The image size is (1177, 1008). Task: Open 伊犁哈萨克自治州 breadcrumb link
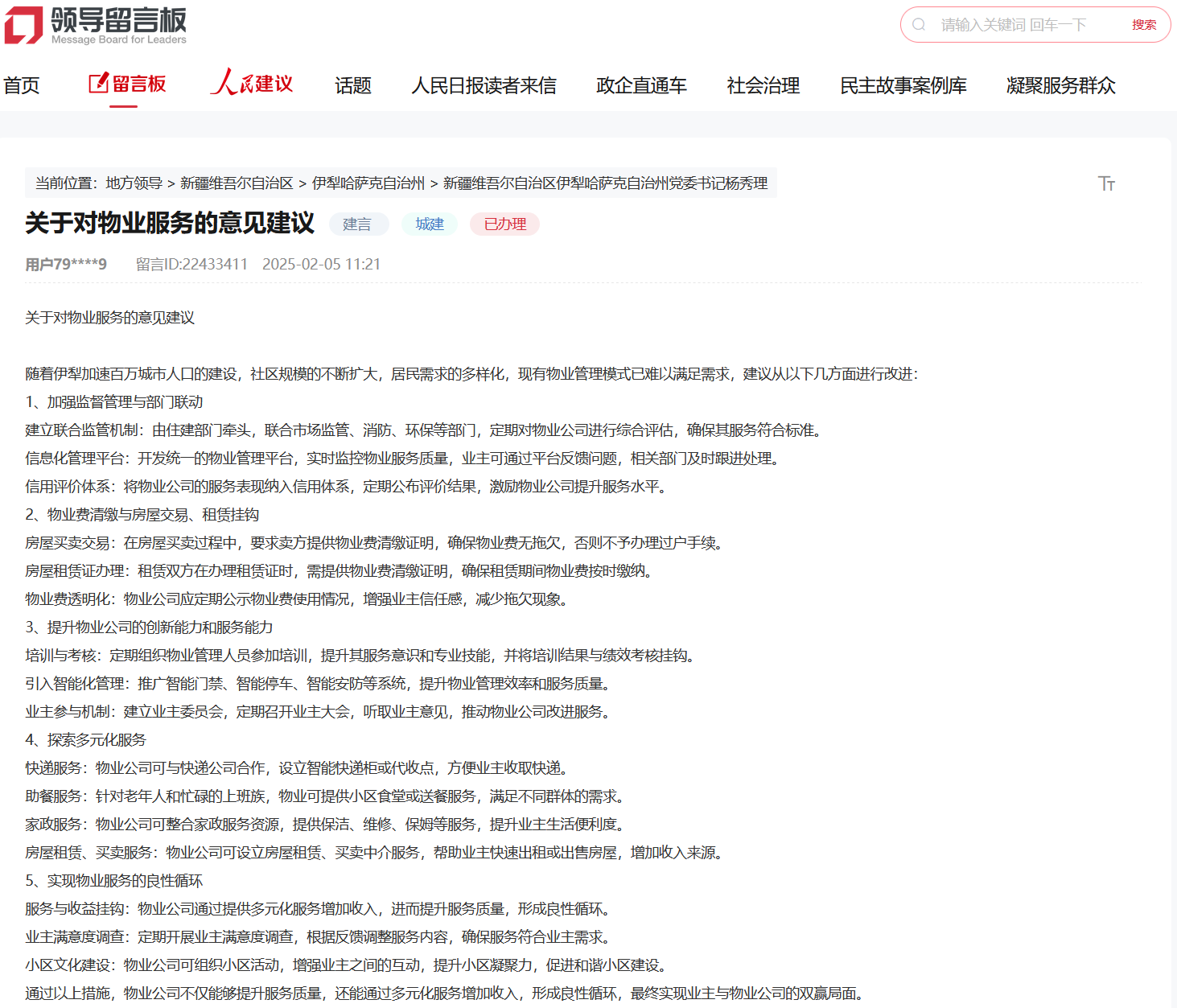coord(368,183)
